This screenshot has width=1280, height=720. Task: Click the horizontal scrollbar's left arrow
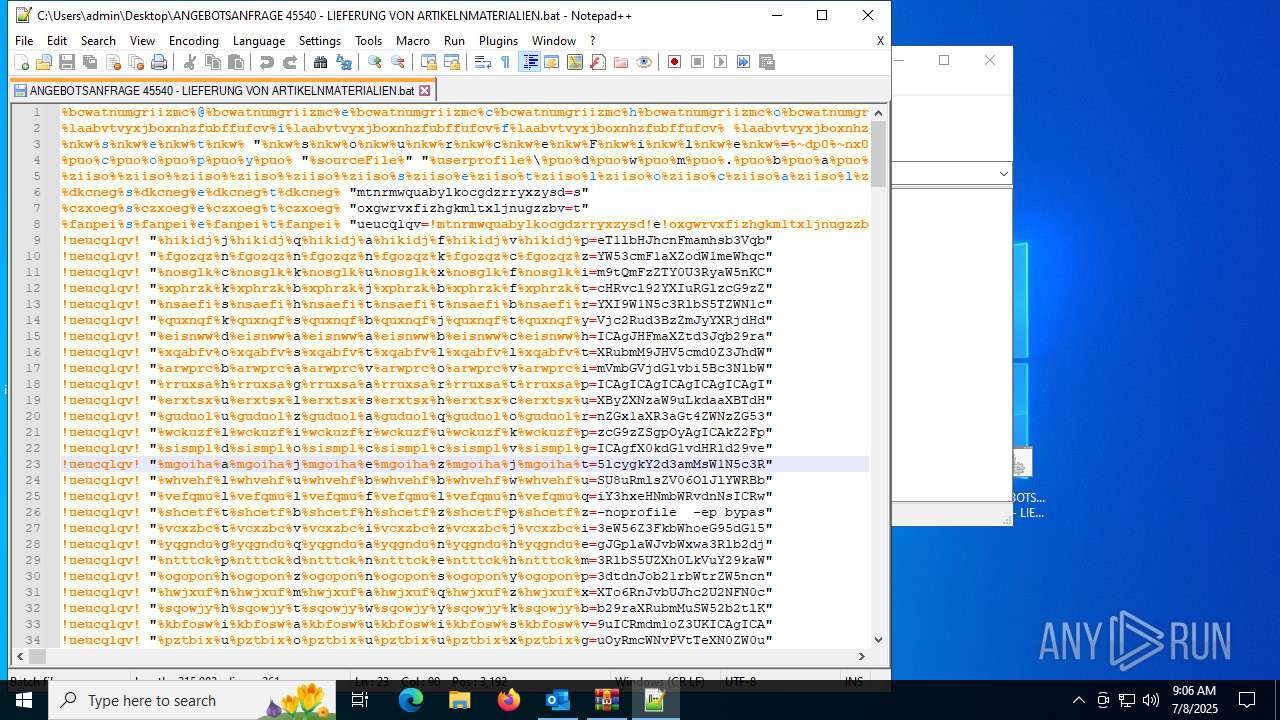(19, 656)
